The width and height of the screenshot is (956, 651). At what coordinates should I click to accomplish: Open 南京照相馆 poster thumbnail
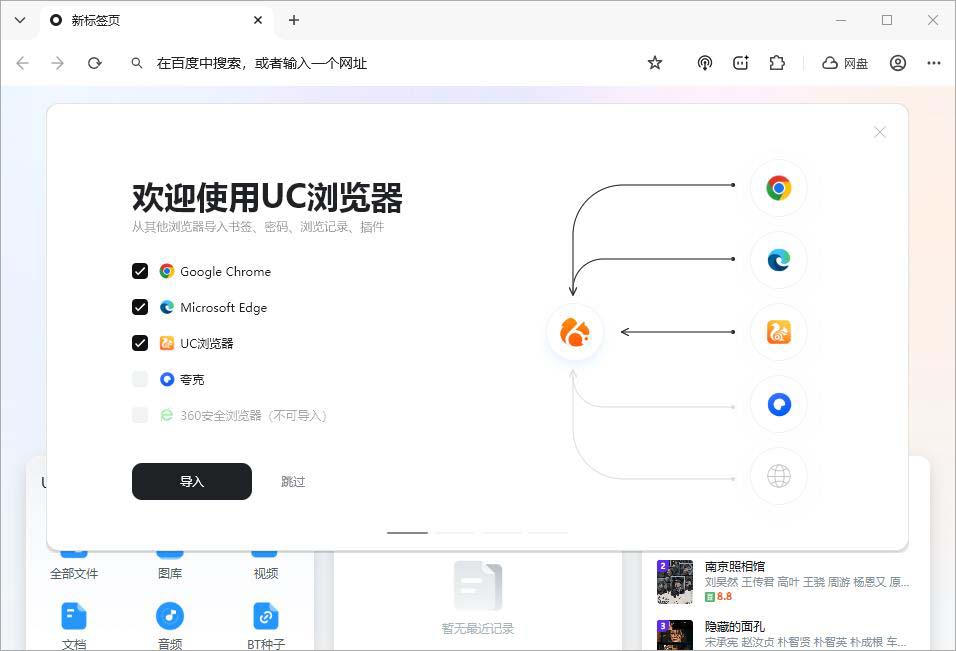coord(675,582)
